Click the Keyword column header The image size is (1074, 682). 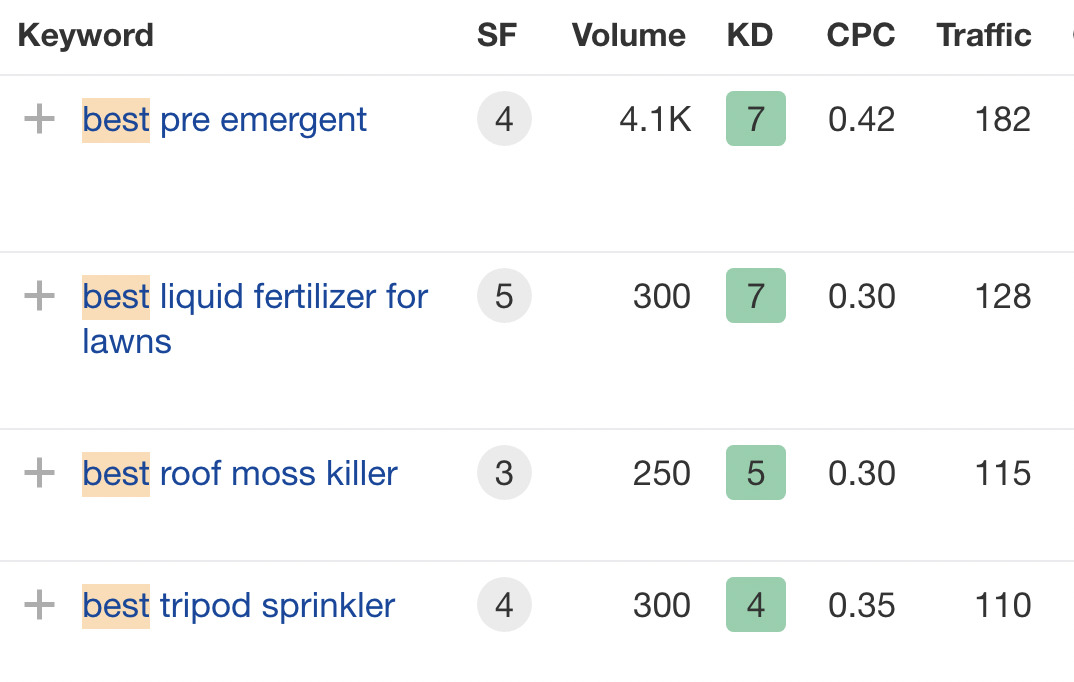pos(84,35)
